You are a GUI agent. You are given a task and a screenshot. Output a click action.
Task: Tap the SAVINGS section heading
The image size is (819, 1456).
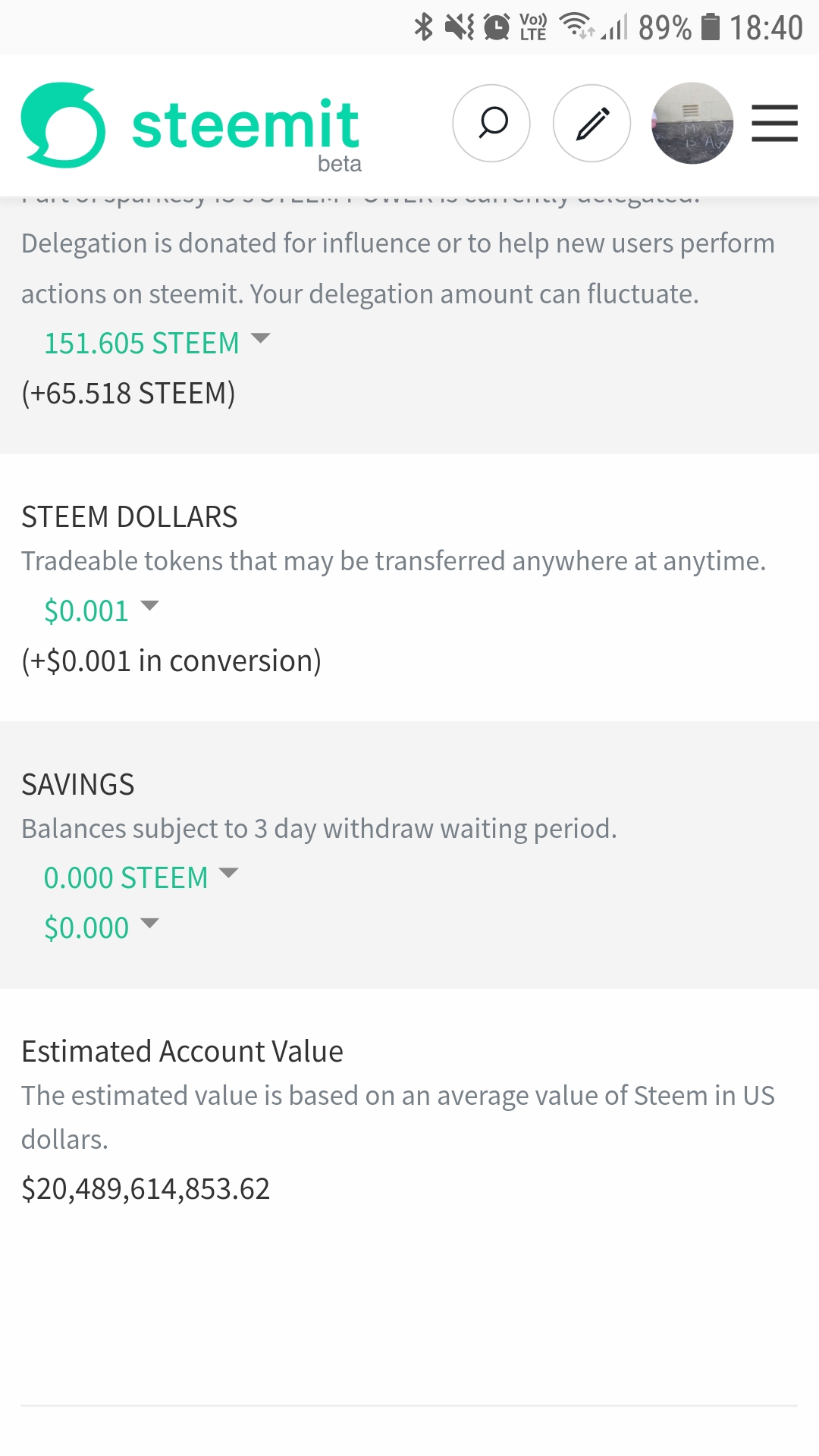78,785
